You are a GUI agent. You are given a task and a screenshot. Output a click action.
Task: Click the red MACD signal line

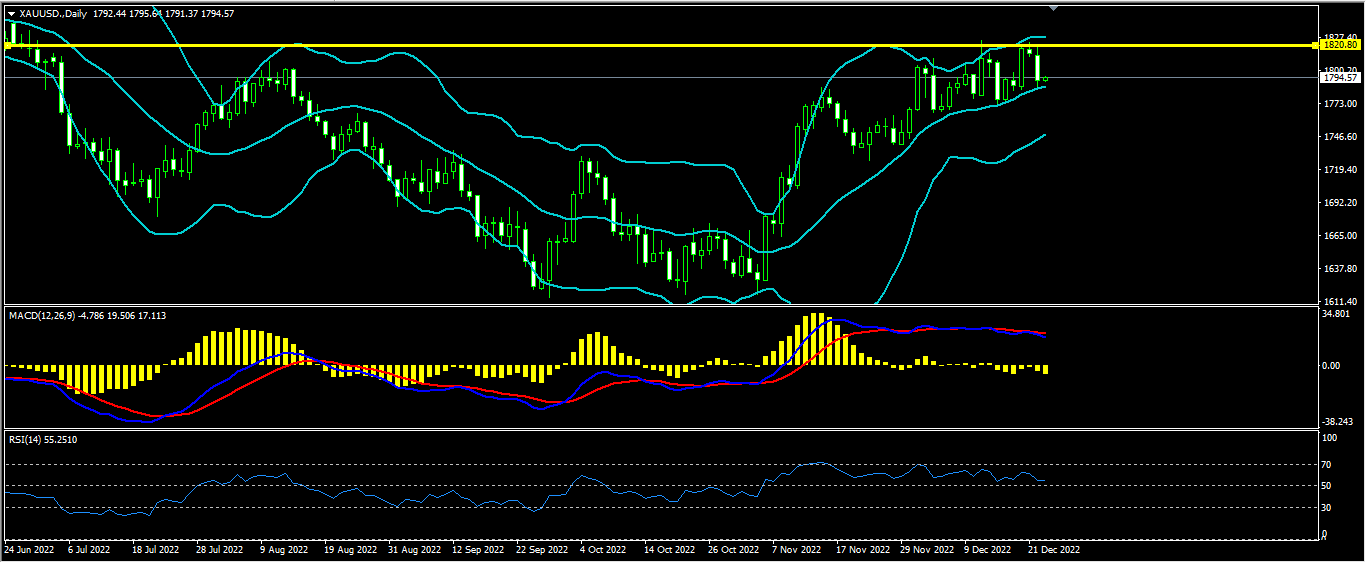point(300,365)
